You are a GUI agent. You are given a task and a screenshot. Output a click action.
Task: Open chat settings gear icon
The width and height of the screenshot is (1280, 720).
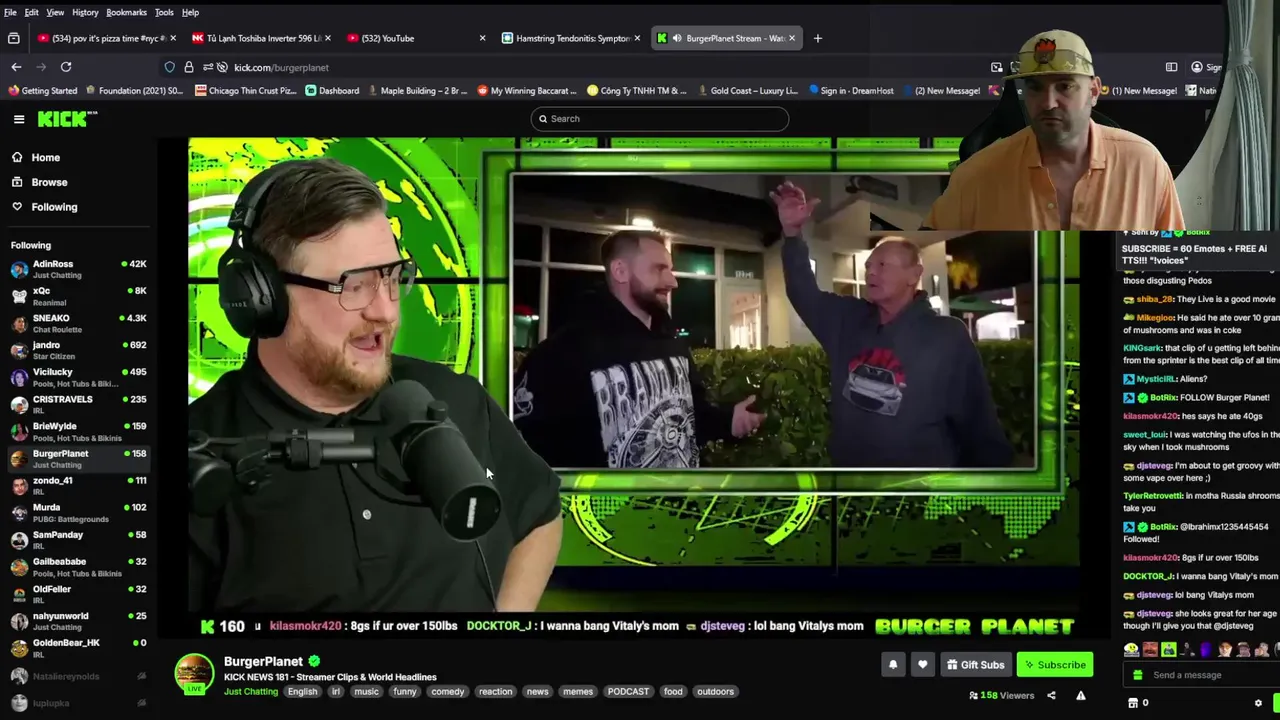(1258, 703)
